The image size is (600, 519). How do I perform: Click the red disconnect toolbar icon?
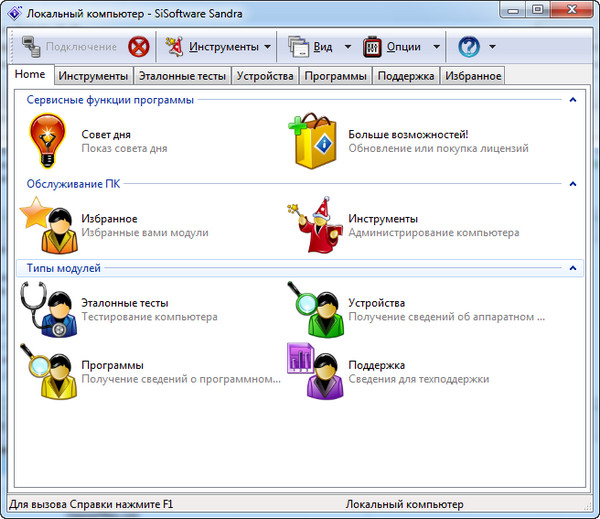tap(139, 46)
